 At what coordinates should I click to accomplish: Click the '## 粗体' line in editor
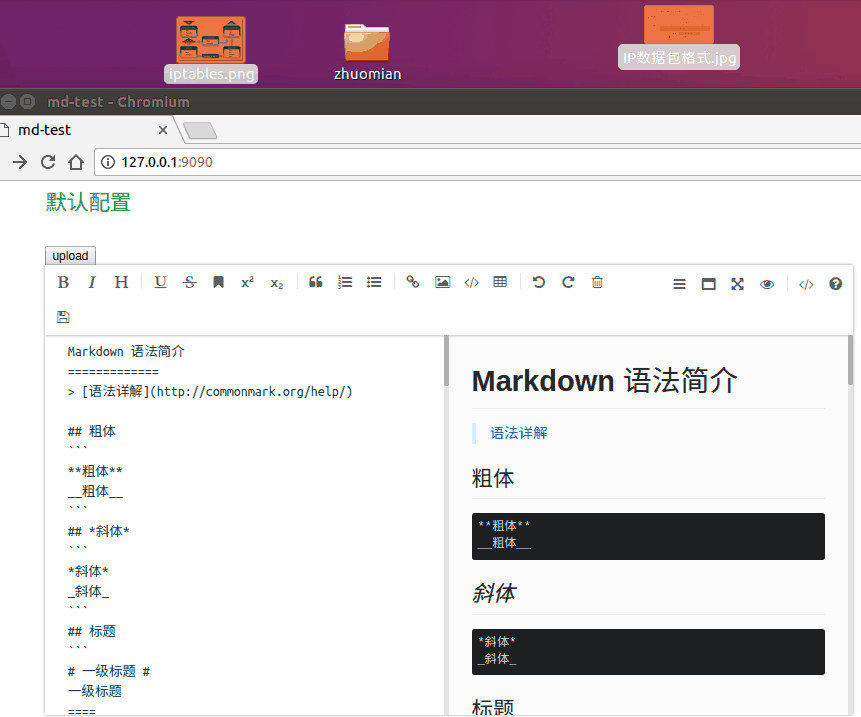(x=92, y=432)
